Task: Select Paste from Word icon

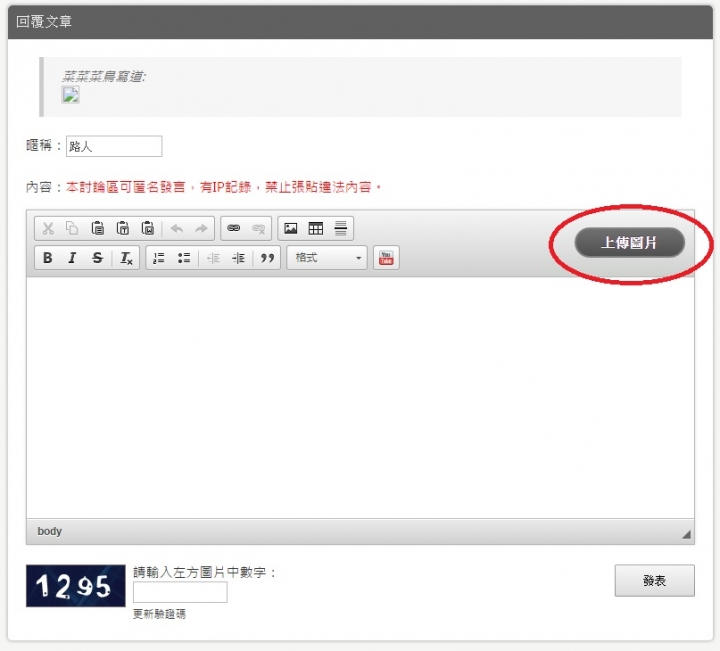Action: pyautogui.click(x=148, y=228)
